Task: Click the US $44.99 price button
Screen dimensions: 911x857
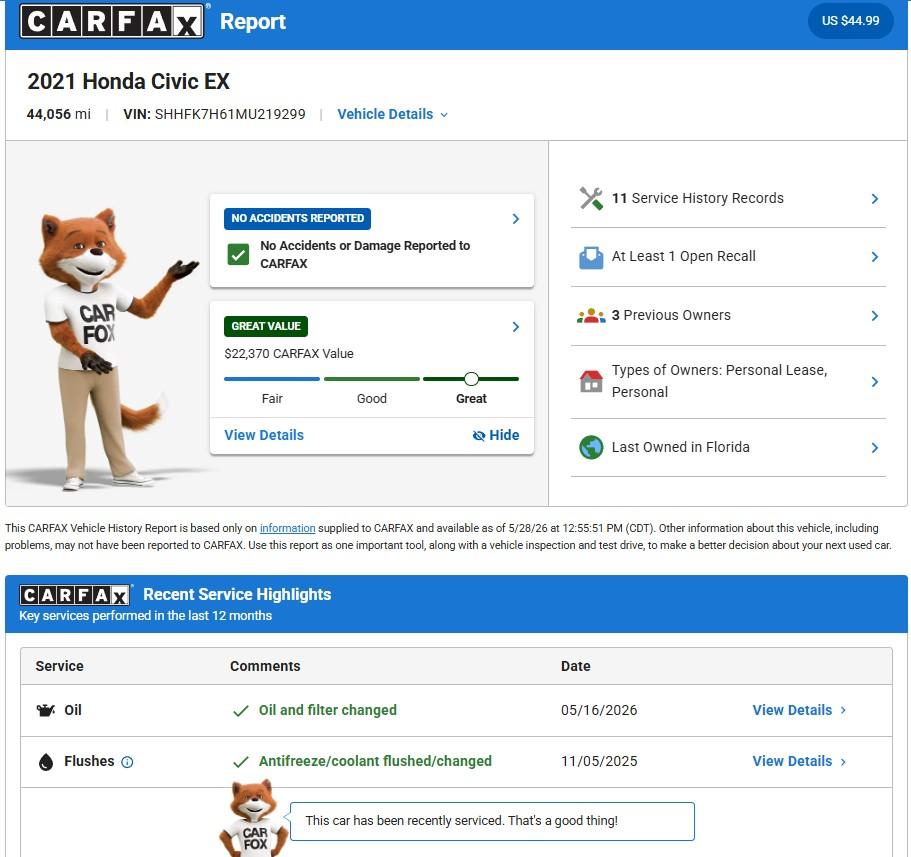Action: point(850,21)
